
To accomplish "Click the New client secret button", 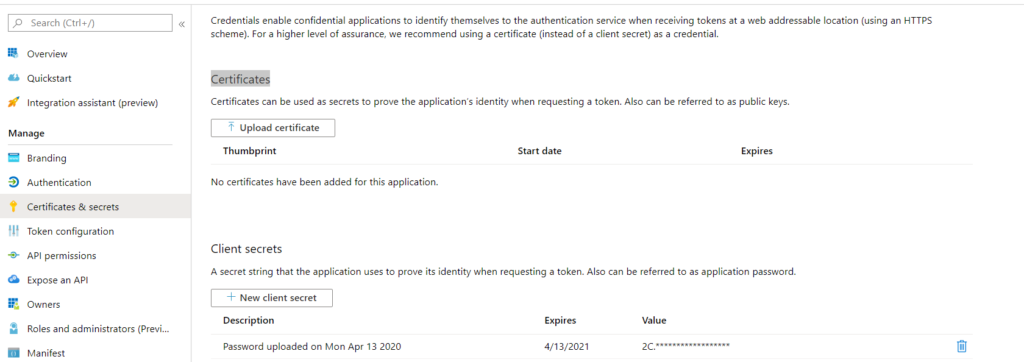I will 272,298.
